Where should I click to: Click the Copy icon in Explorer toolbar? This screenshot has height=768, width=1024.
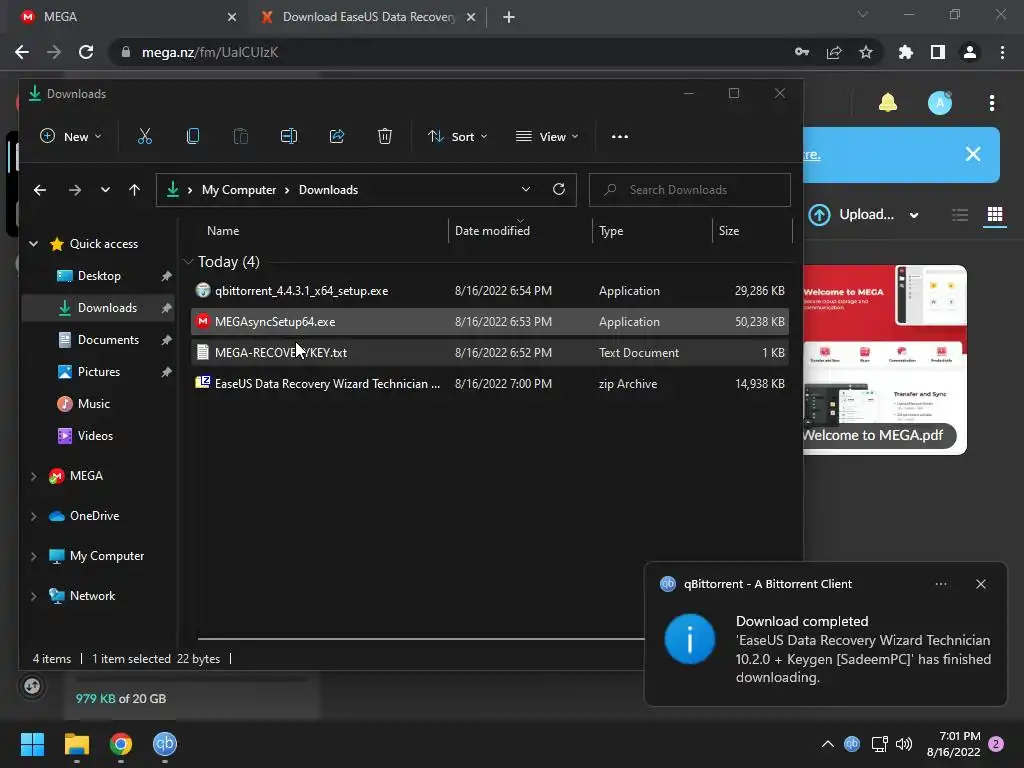193,136
